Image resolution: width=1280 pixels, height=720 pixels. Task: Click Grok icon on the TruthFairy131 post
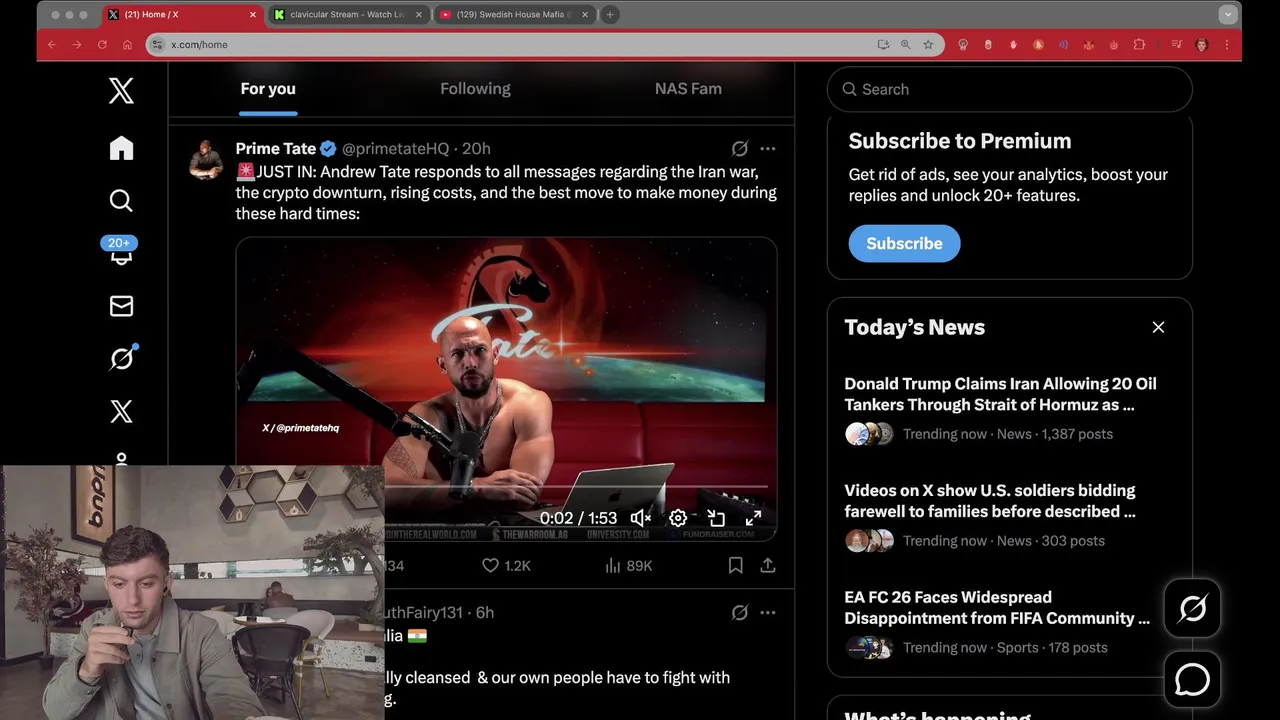click(740, 612)
